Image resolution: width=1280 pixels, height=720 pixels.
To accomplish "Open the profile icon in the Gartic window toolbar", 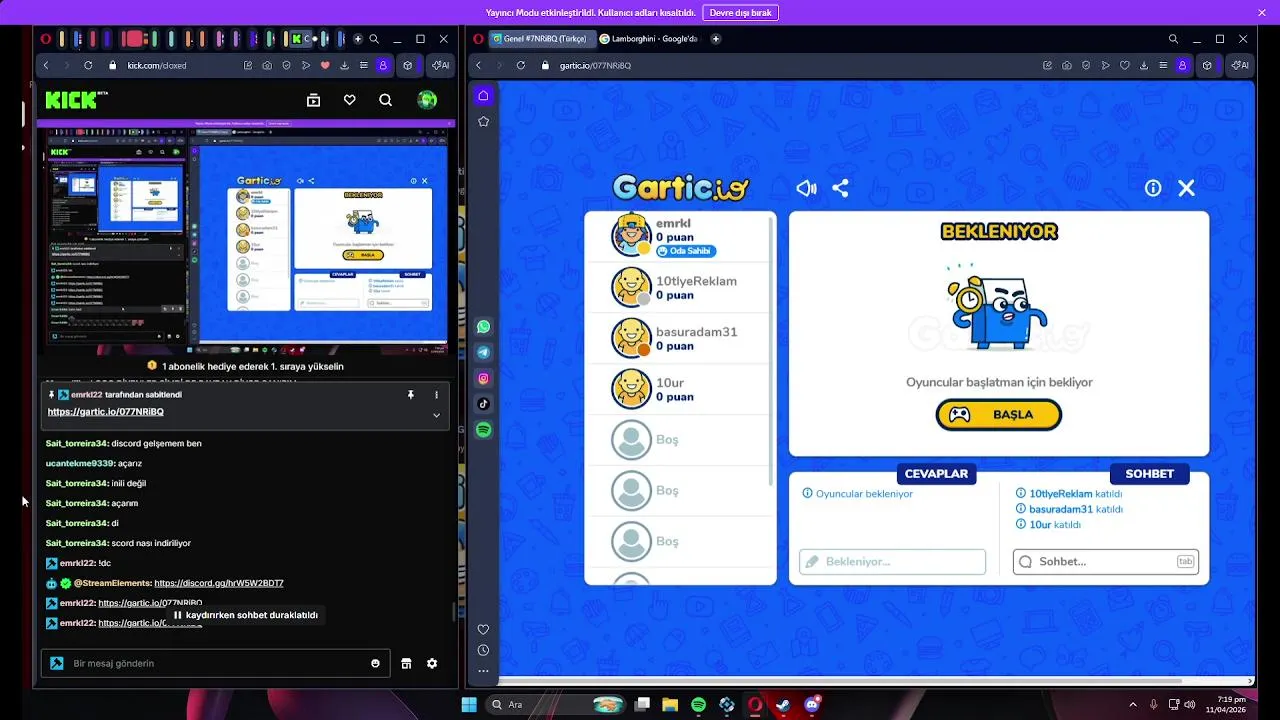I will (1182, 65).
